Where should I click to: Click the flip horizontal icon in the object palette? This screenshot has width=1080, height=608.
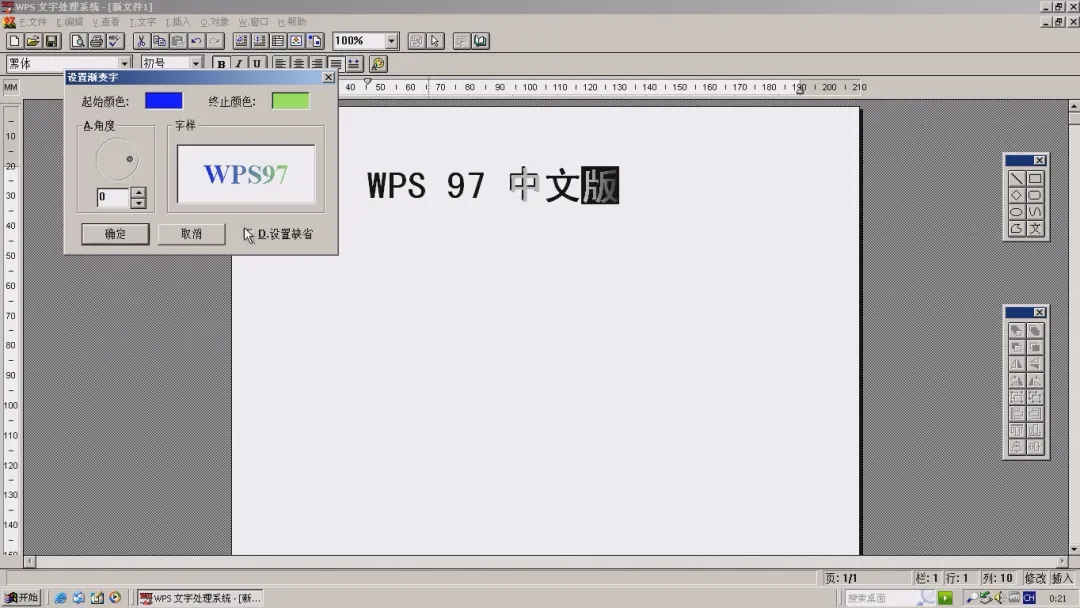(1017, 364)
